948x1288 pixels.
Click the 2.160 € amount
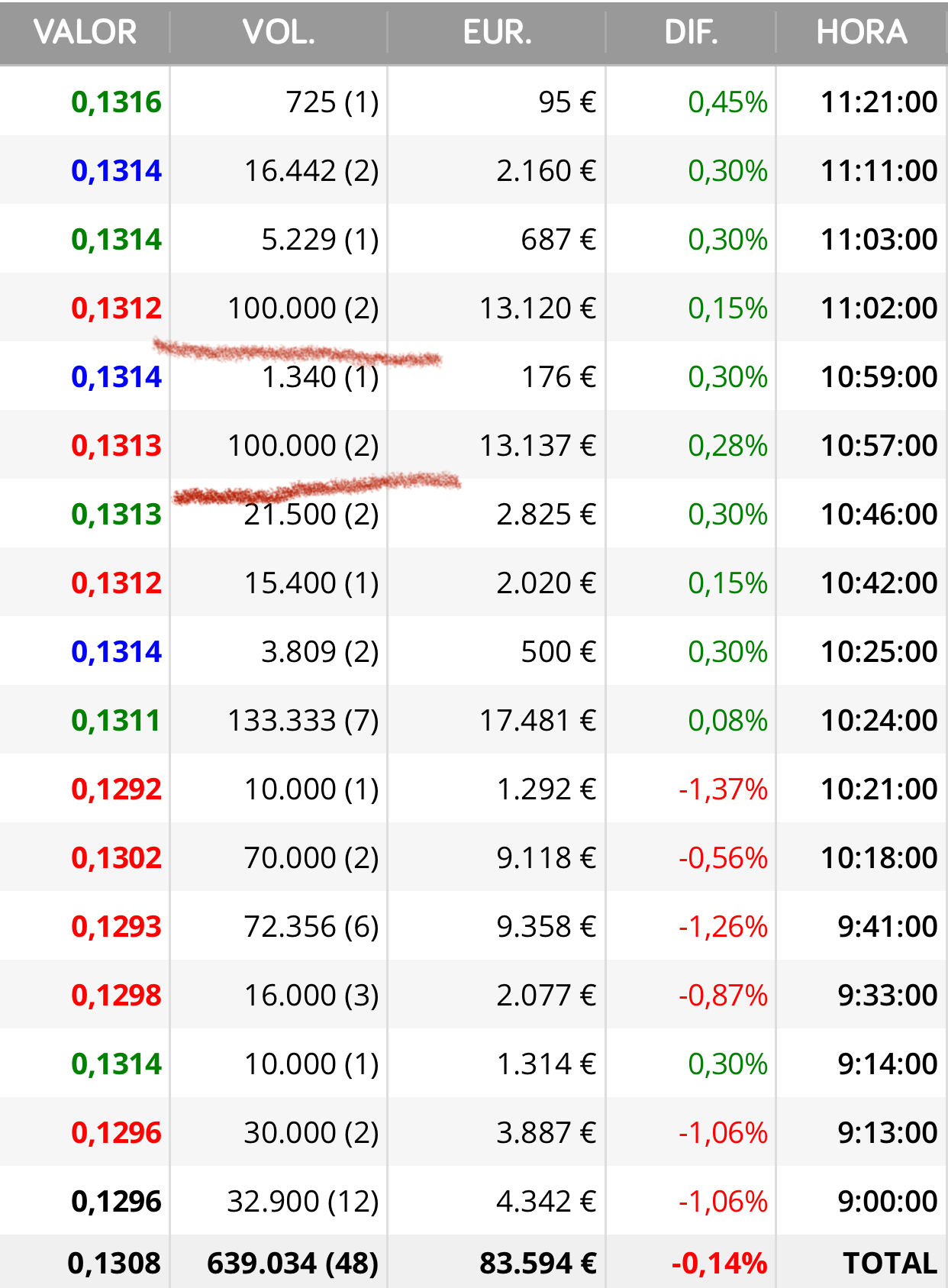[547, 170]
